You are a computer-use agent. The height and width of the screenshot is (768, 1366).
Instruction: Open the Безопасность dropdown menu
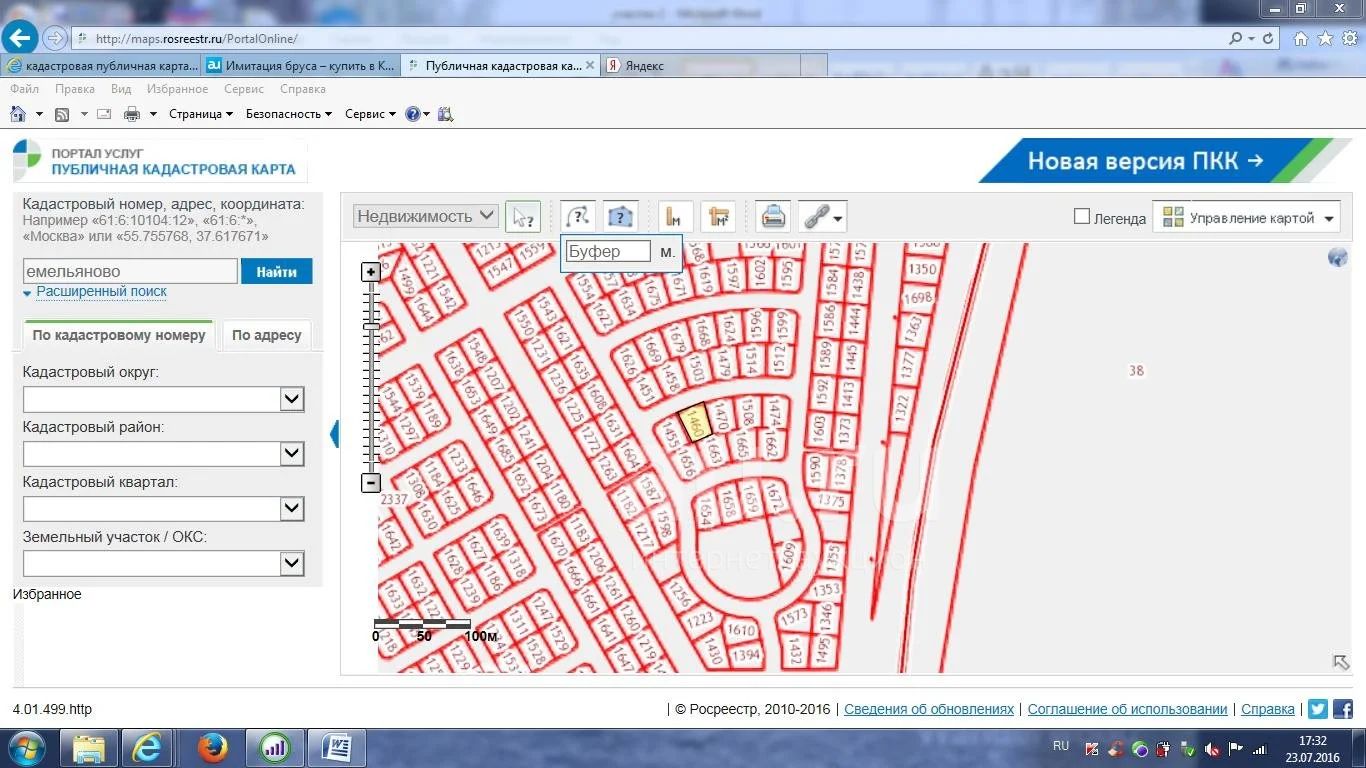pyautogui.click(x=288, y=114)
